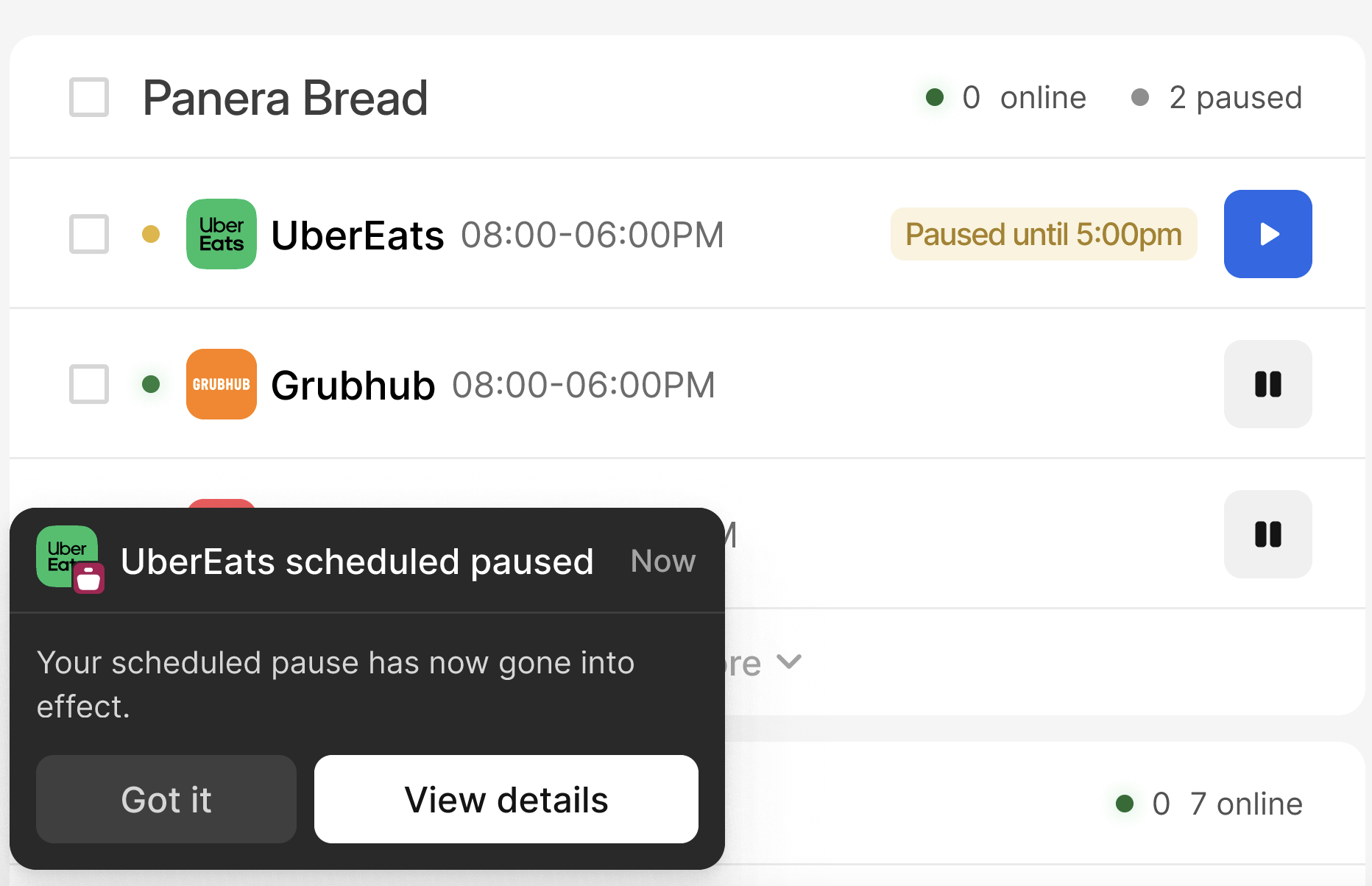The height and width of the screenshot is (886, 1372).
Task: Tick the Grubhub row checkbox
Action: [x=89, y=384]
